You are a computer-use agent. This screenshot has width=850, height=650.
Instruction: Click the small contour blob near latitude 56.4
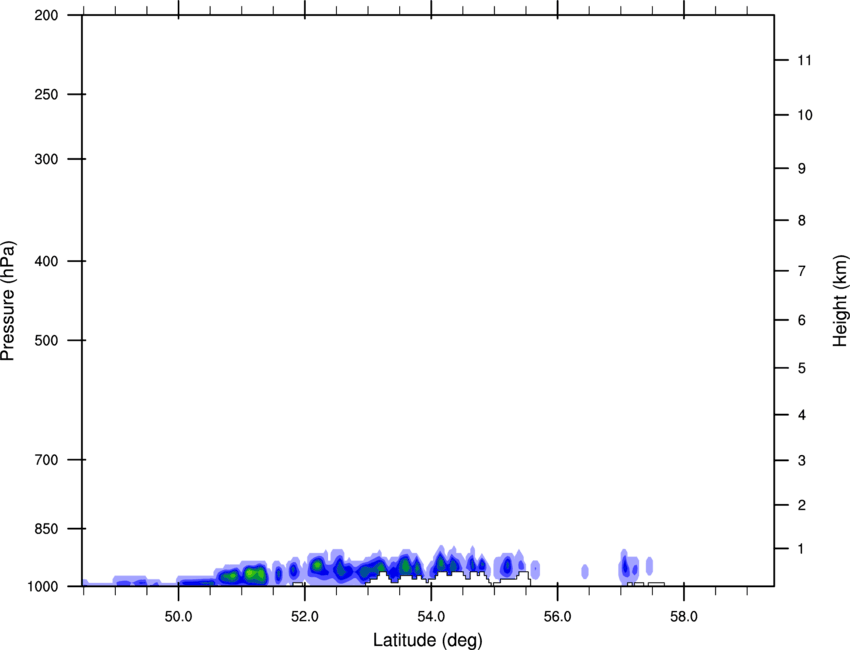coord(585,571)
